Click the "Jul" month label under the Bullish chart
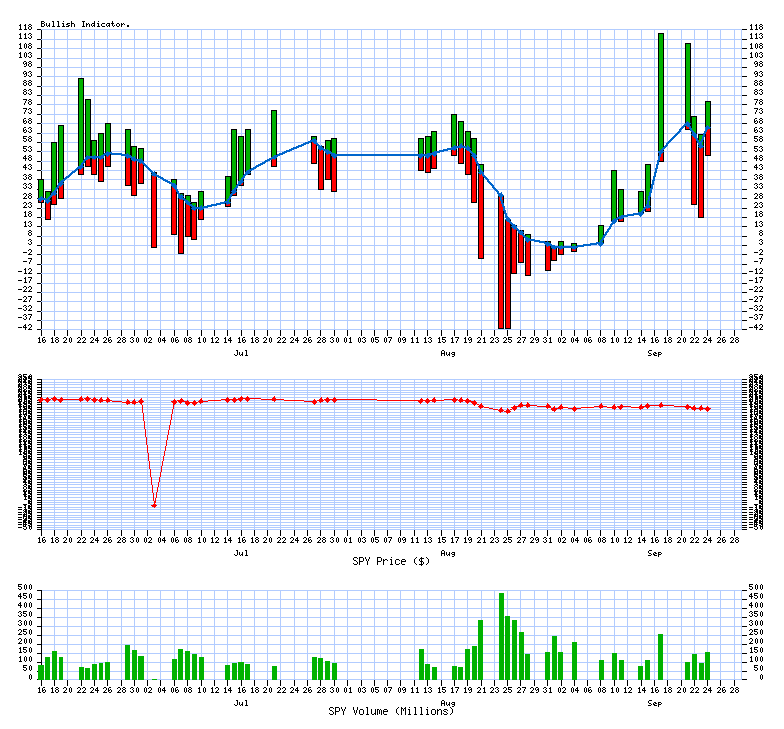This screenshot has width=784, height=729. tap(241, 353)
